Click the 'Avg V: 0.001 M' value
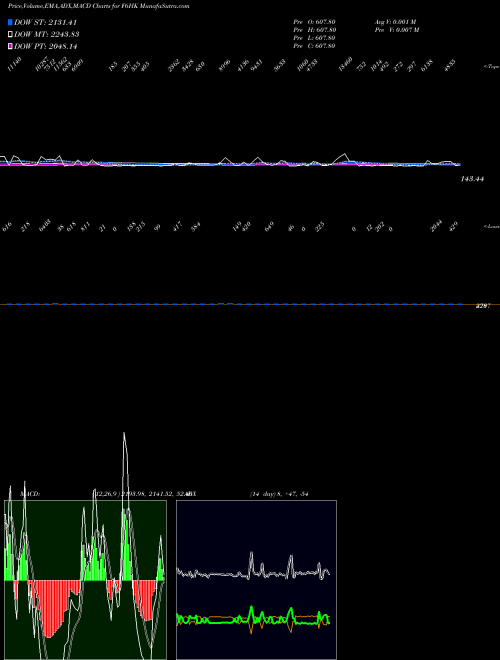 pos(396,22)
